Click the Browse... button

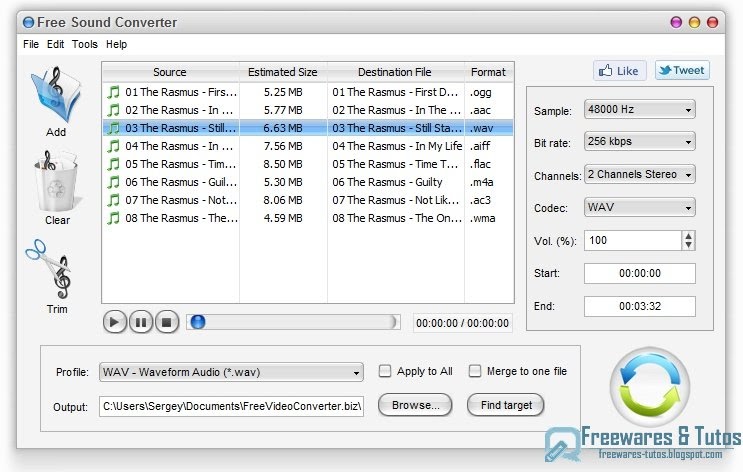pyautogui.click(x=415, y=405)
